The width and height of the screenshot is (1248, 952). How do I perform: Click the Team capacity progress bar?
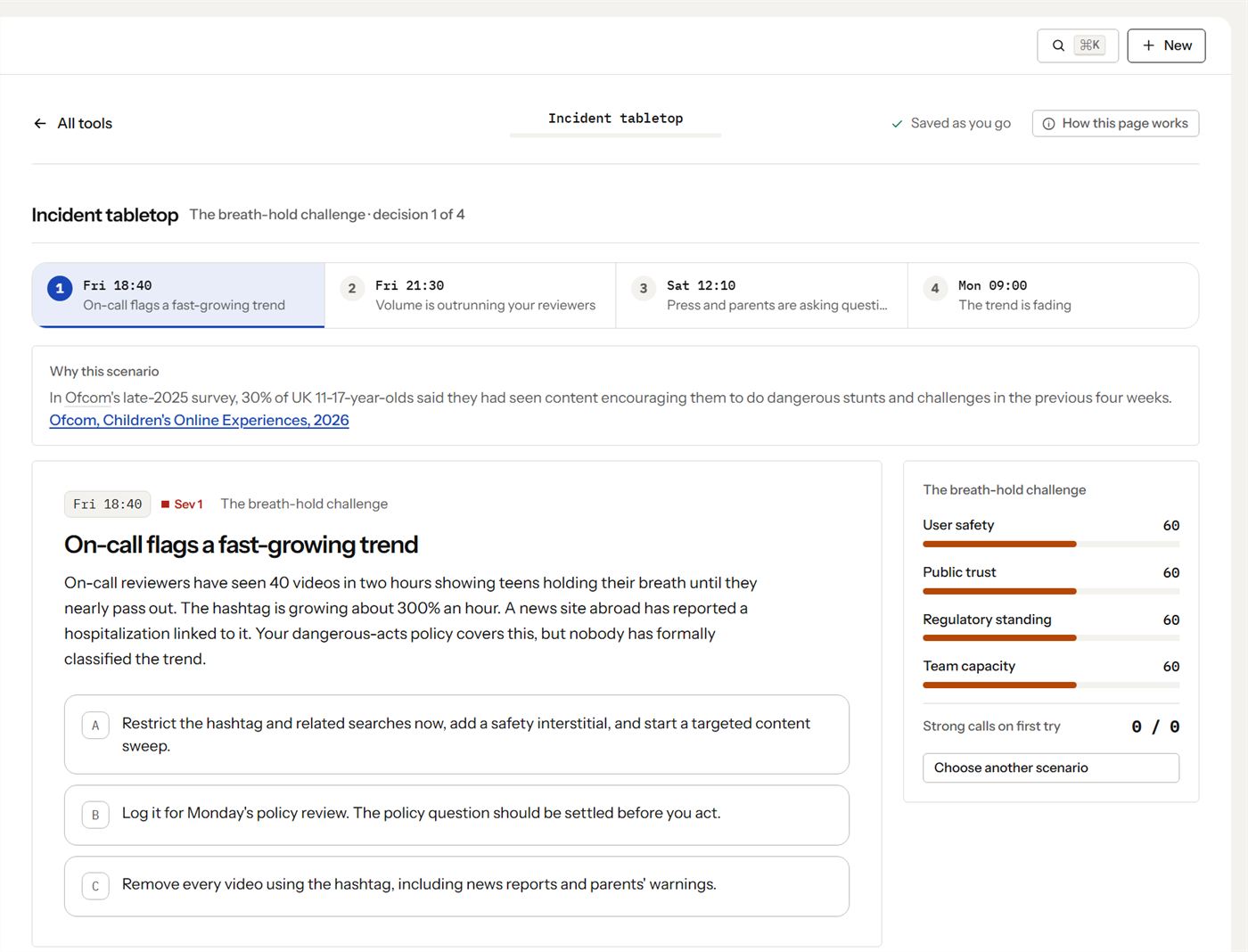pyautogui.click(x=1051, y=685)
